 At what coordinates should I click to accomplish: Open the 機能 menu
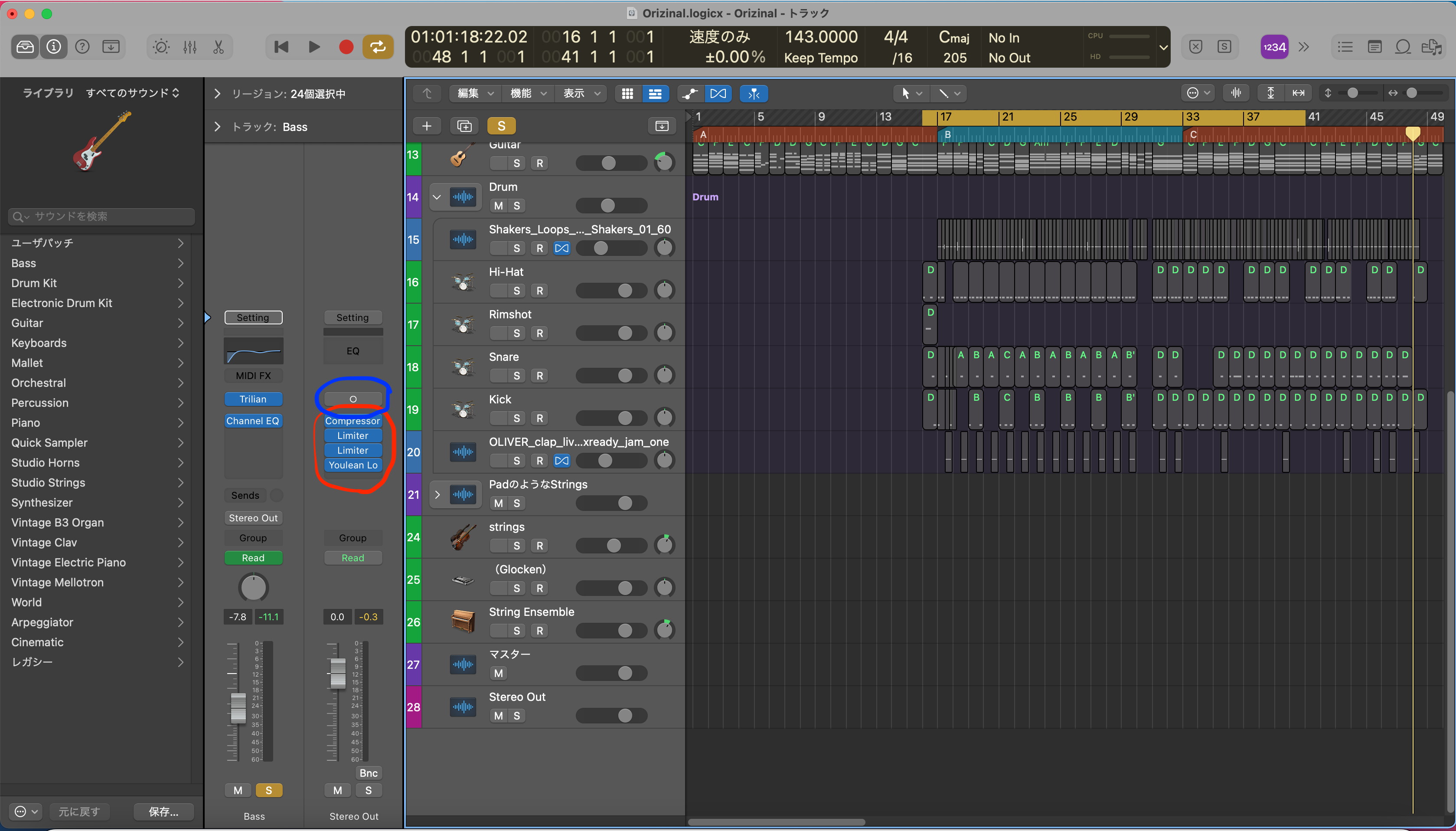(x=528, y=94)
